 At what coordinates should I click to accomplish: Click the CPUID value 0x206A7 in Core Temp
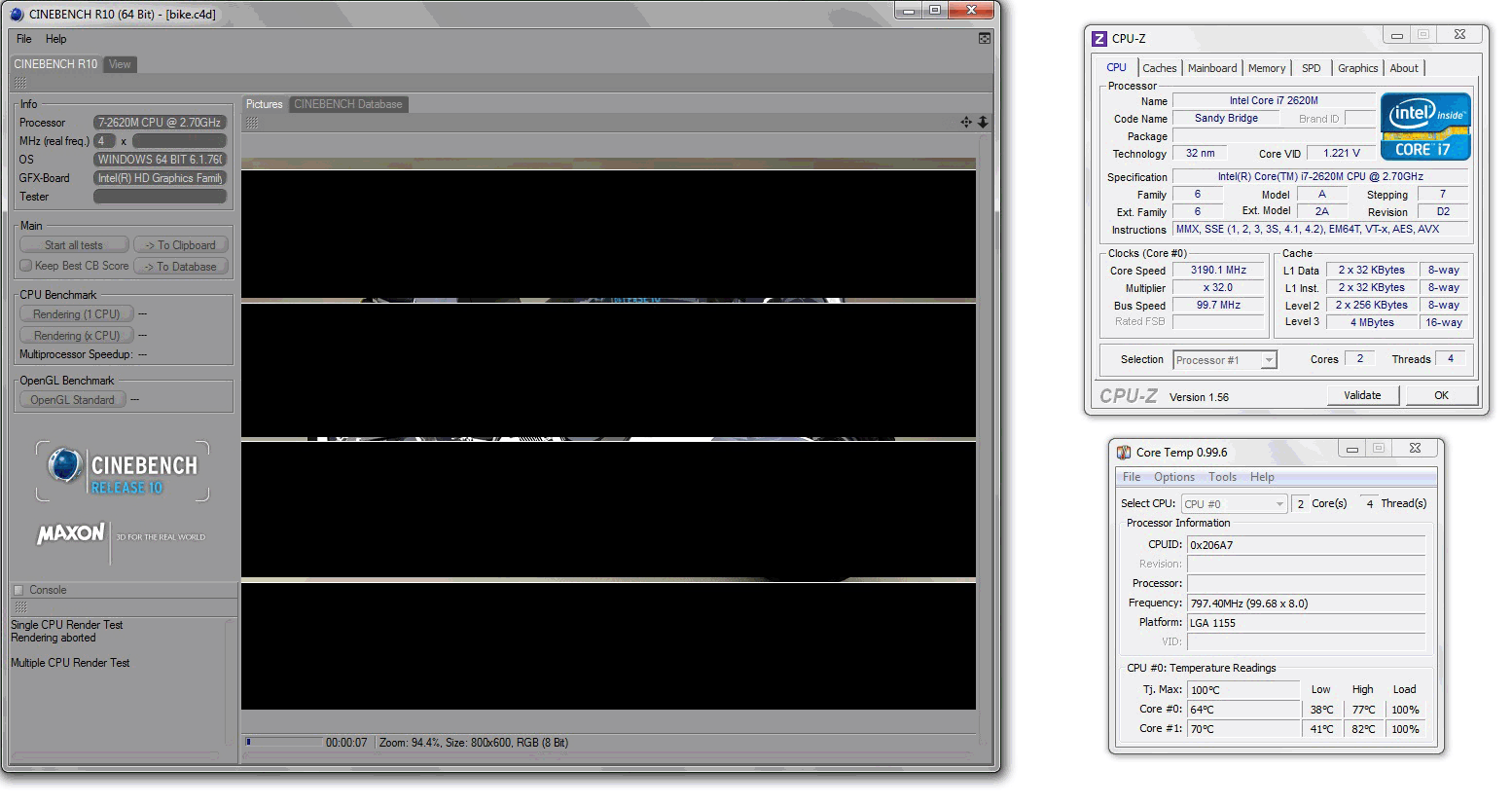pos(1306,545)
